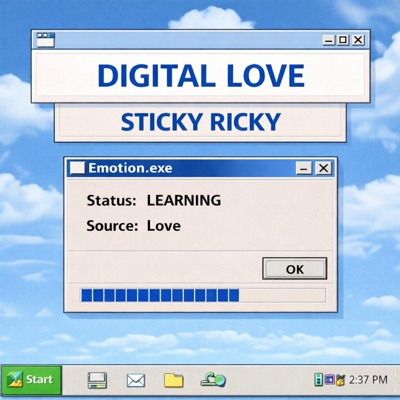Close the Emotion.exe dialog
The width and height of the screenshot is (400, 400).
tap(323, 168)
